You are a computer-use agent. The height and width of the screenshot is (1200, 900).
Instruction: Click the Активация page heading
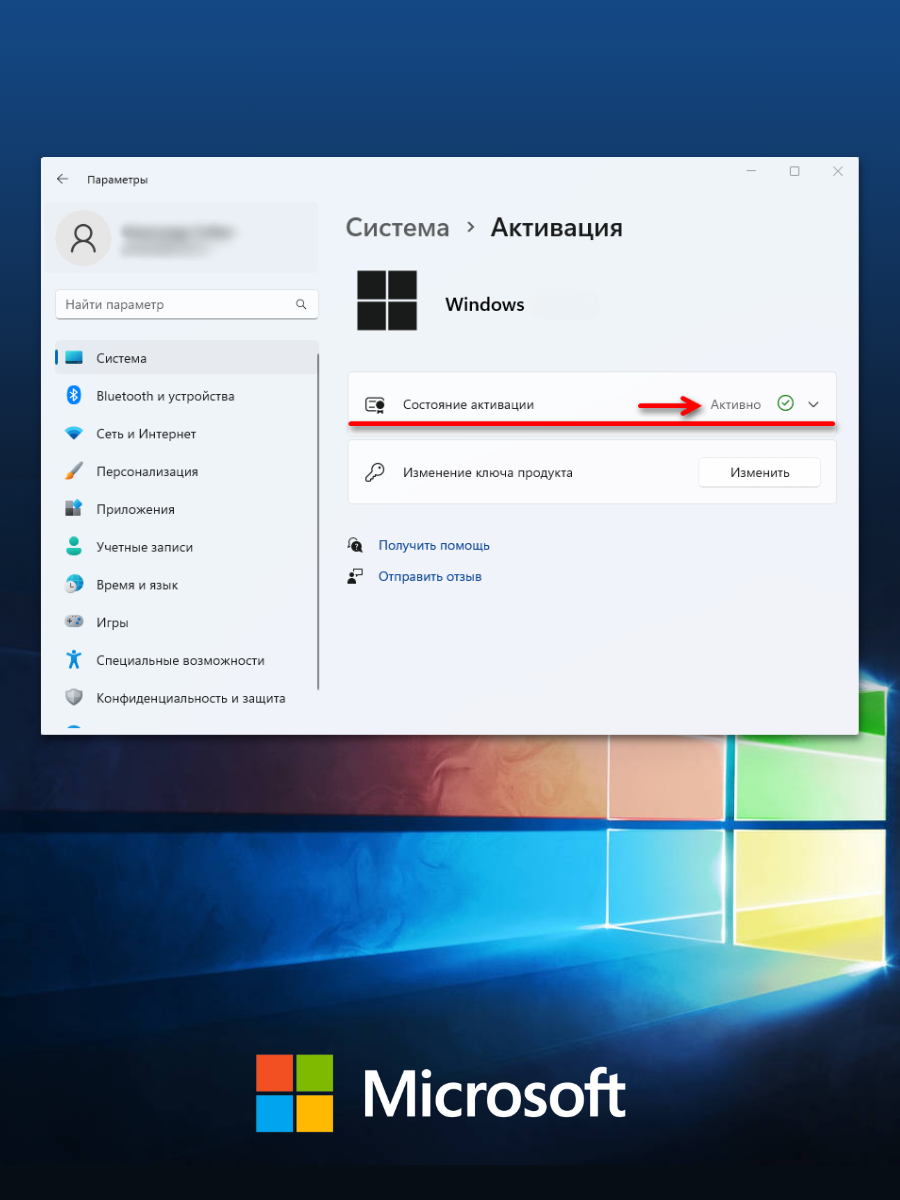coord(556,227)
